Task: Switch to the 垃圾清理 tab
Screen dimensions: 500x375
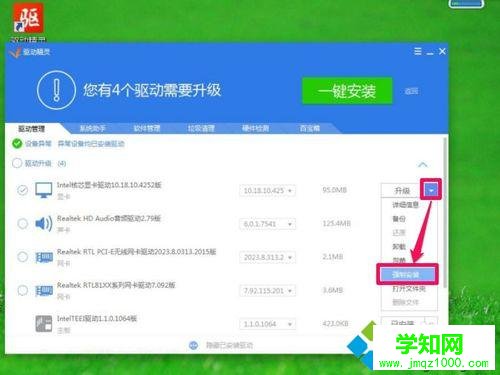Action: coord(201,128)
